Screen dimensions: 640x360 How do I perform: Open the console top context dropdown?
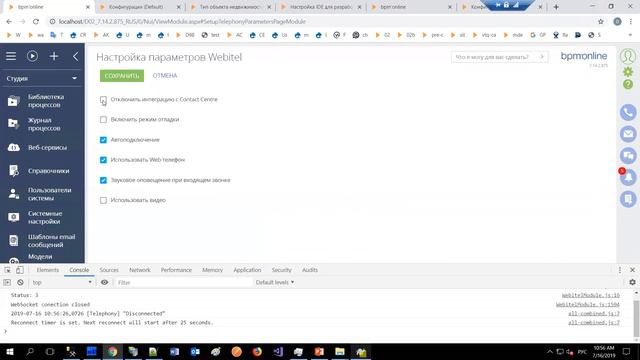coord(62,282)
